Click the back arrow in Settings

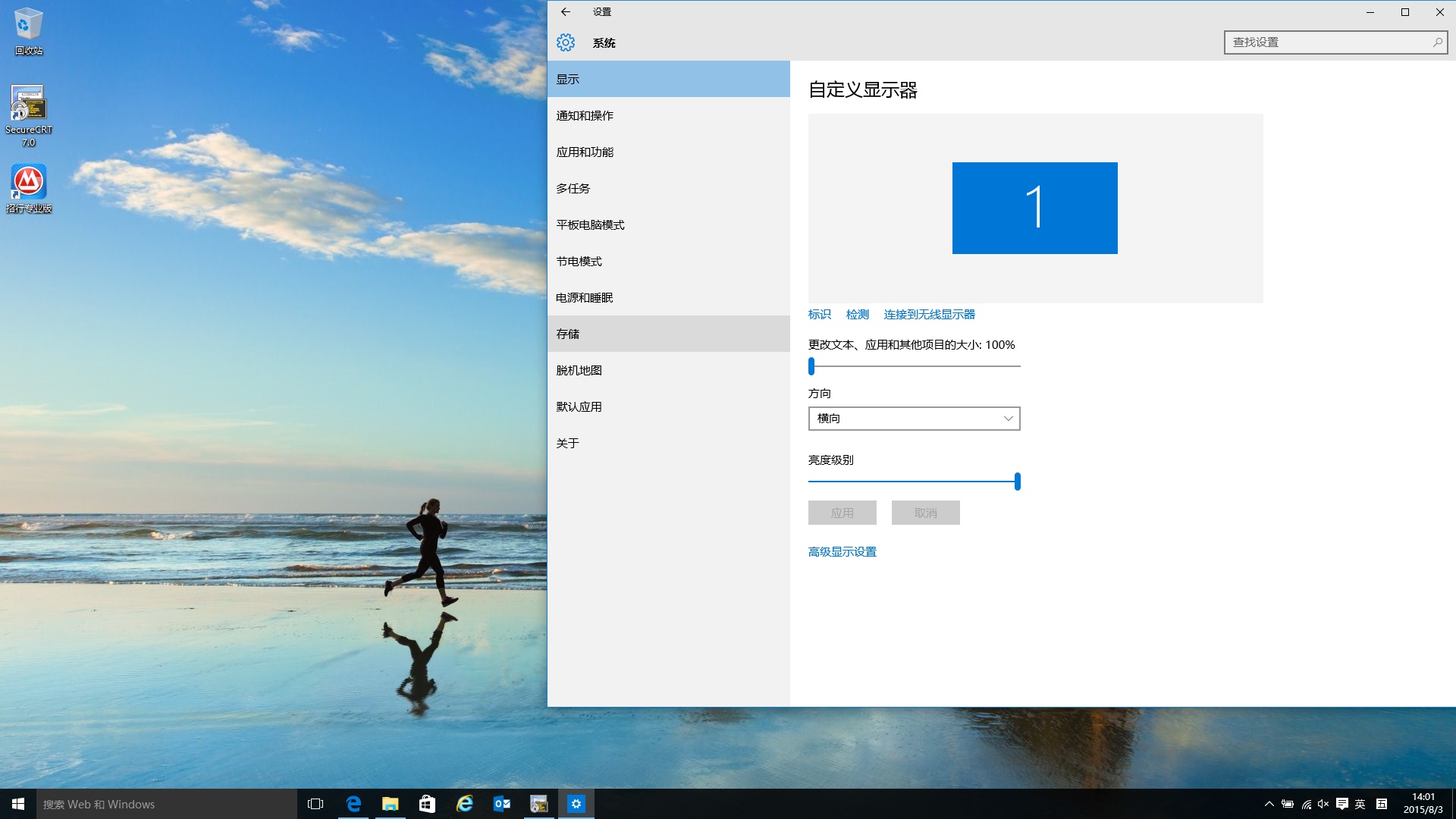click(x=566, y=11)
